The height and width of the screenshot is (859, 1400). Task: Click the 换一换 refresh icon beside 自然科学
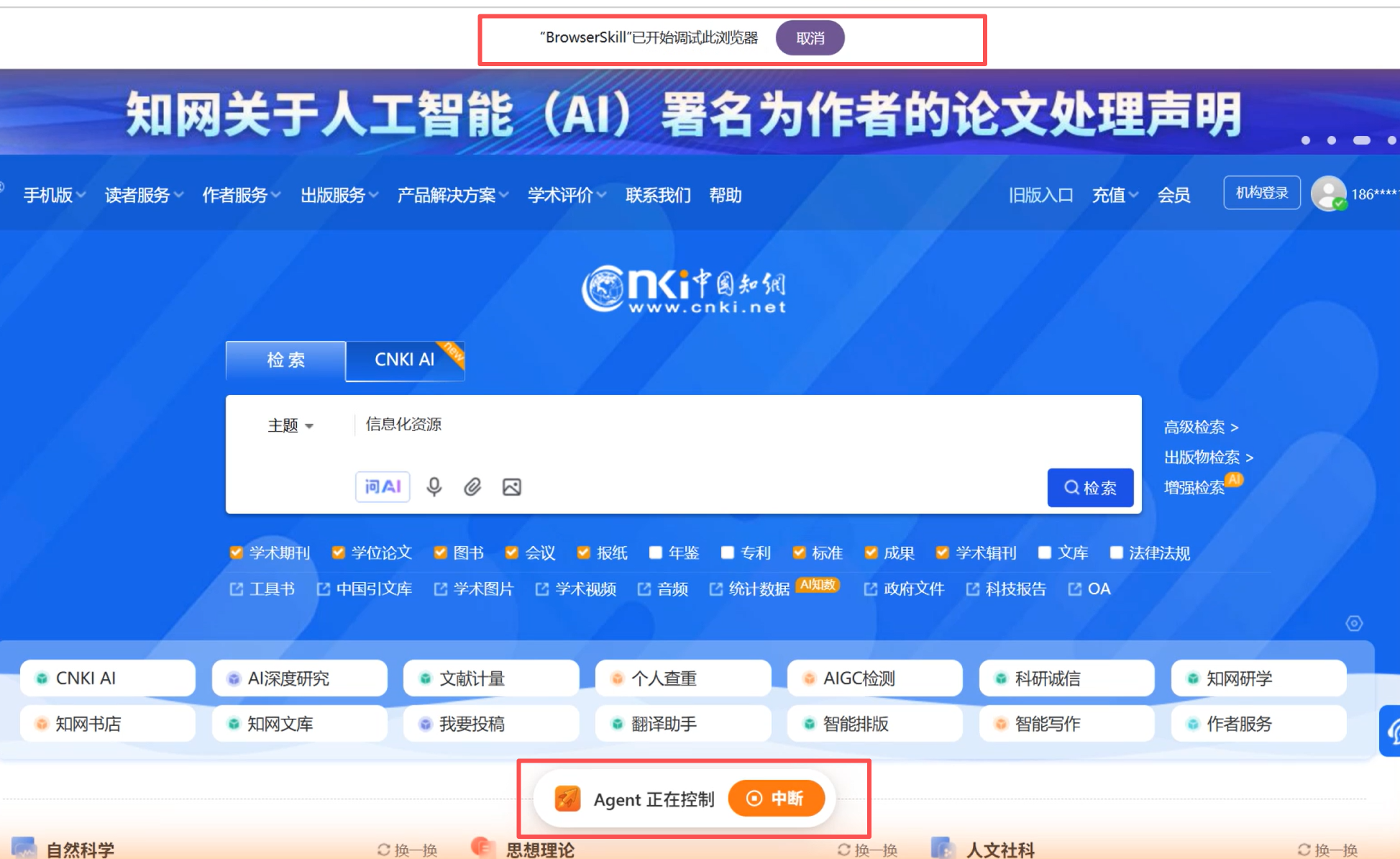pyautogui.click(x=384, y=850)
